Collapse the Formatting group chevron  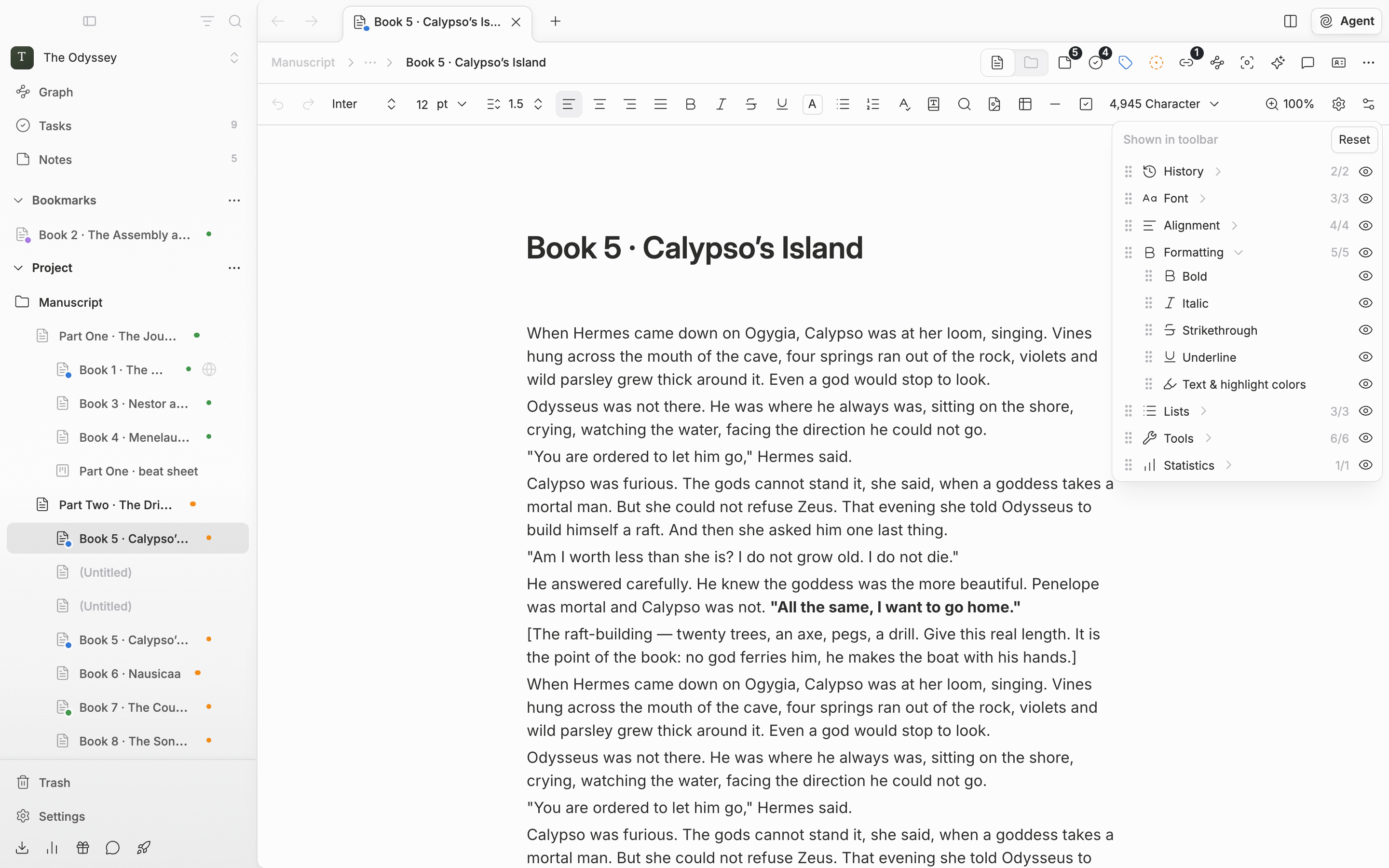(x=1239, y=253)
